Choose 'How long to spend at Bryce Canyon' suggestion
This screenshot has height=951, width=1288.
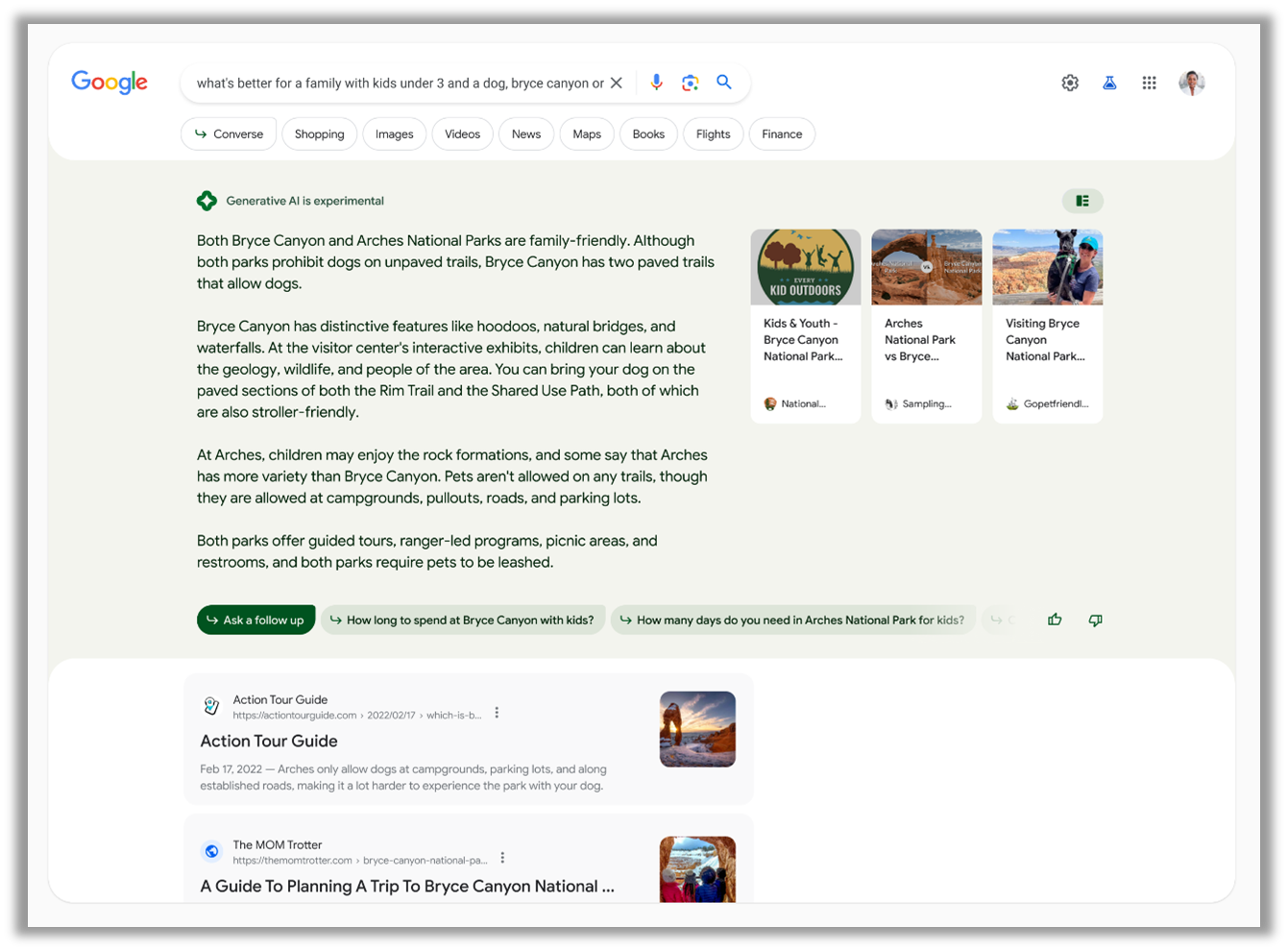463,620
